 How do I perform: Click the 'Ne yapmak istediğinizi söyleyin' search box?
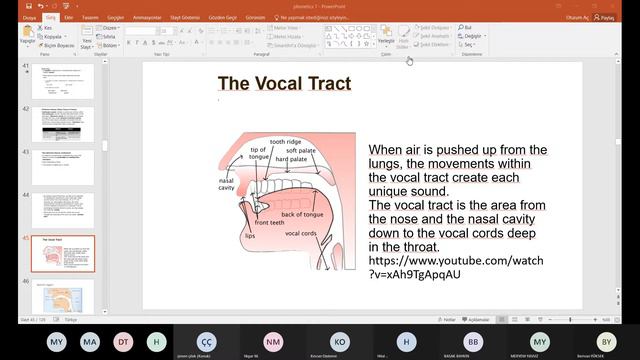pyautogui.click(x=312, y=18)
